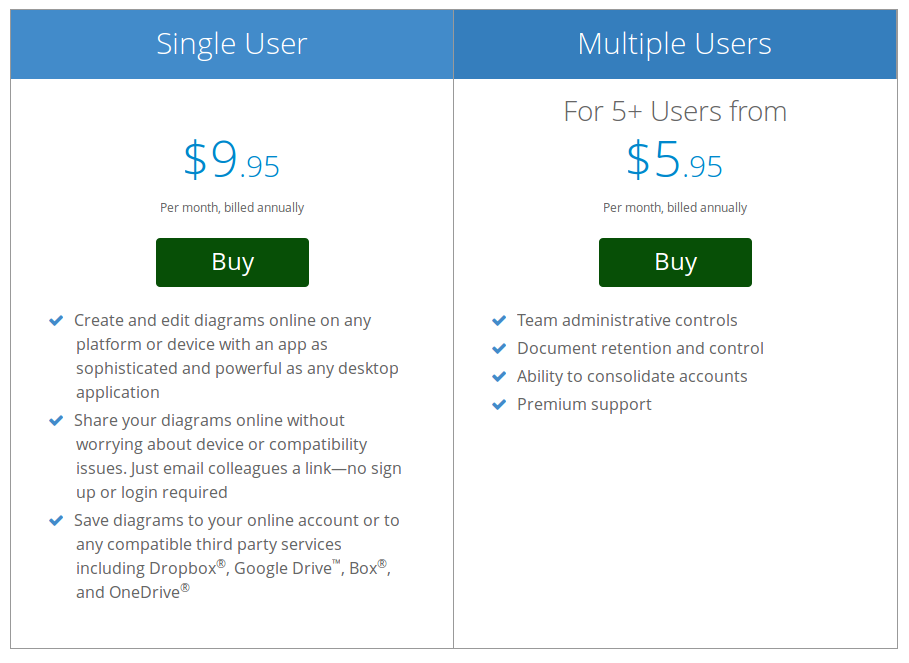Click the '$5.95' price text
Screen dimensions: 909x663
click(675, 162)
